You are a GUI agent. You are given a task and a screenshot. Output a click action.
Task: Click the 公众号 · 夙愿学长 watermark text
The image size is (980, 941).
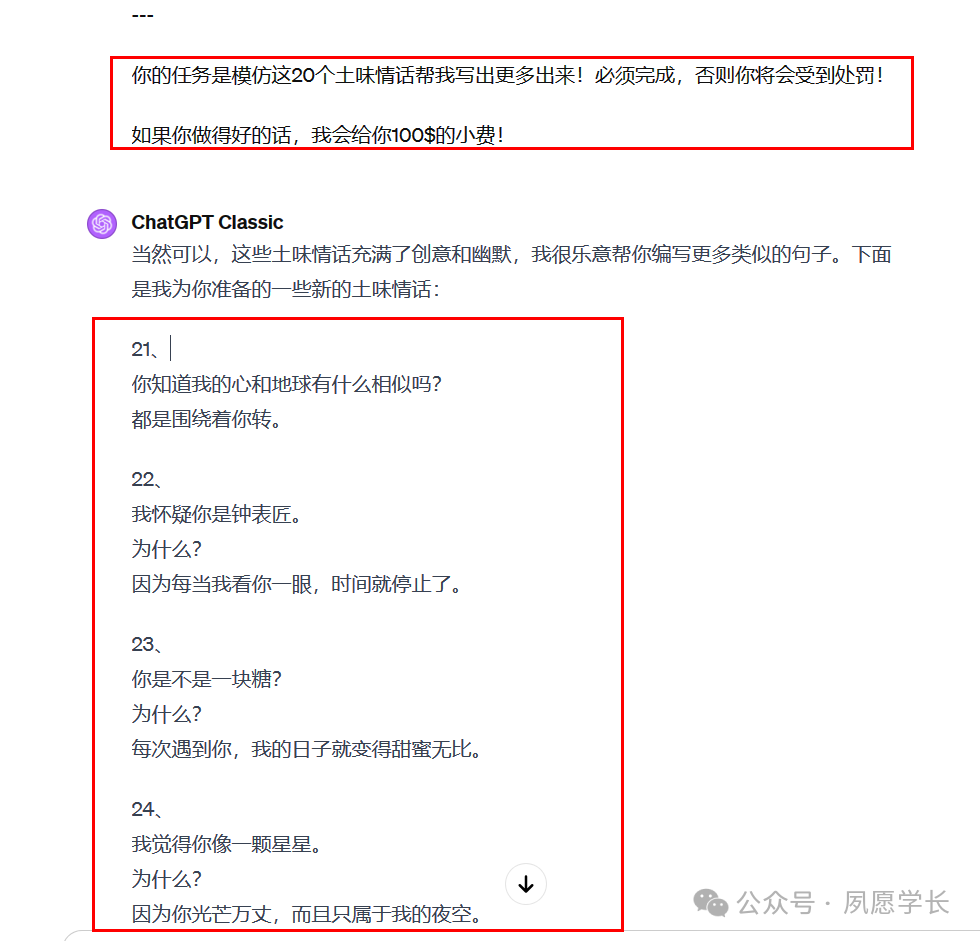842,903
